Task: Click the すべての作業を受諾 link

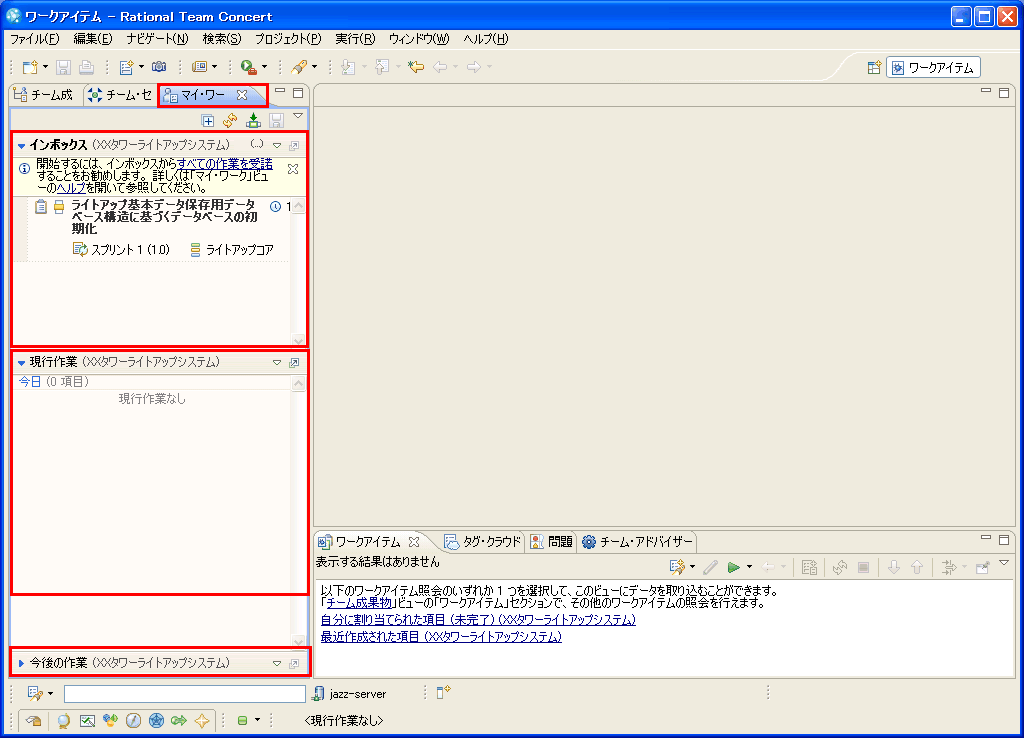Action: click(225, 164)
